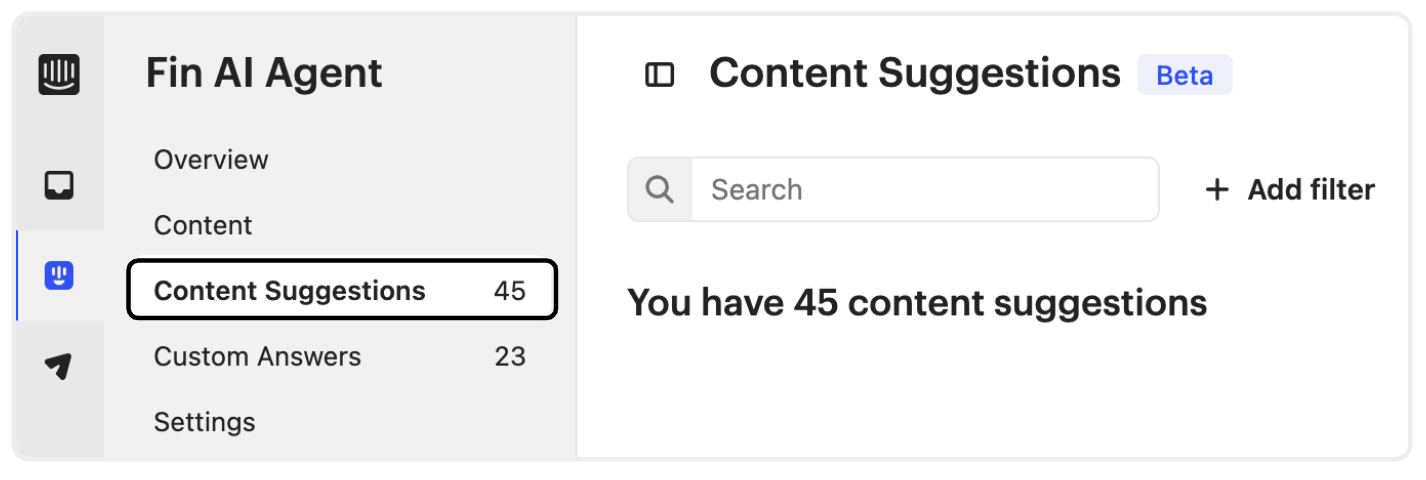Screen dimensions: 1426x480
Task: Click the 'You have 45 content suggestions' text
Action: pyautogui.click(x=917, y=303)
